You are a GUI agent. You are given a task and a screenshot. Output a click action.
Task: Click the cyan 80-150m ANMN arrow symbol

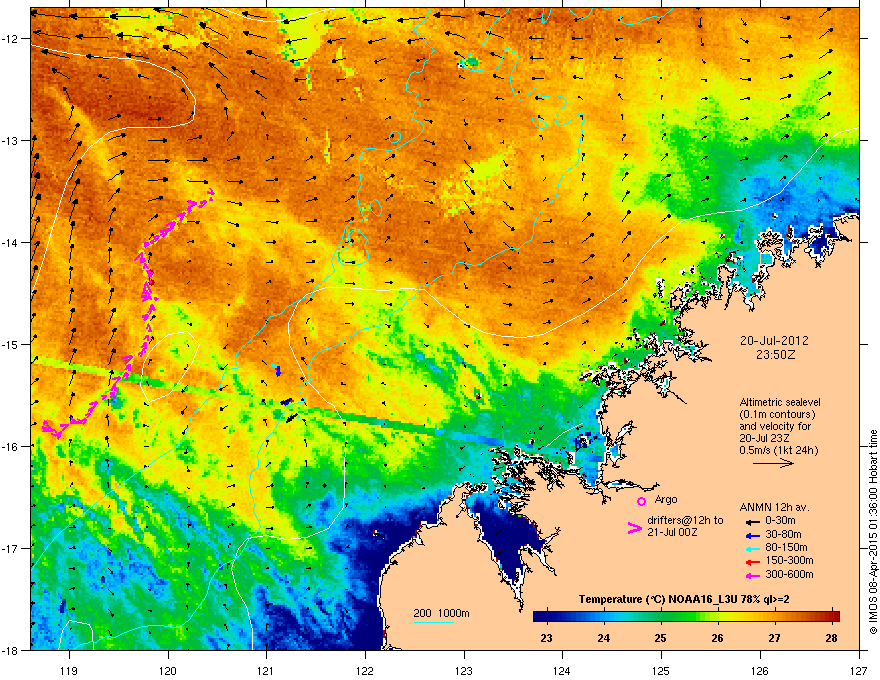pyautogui.click(x=753, y=548)
